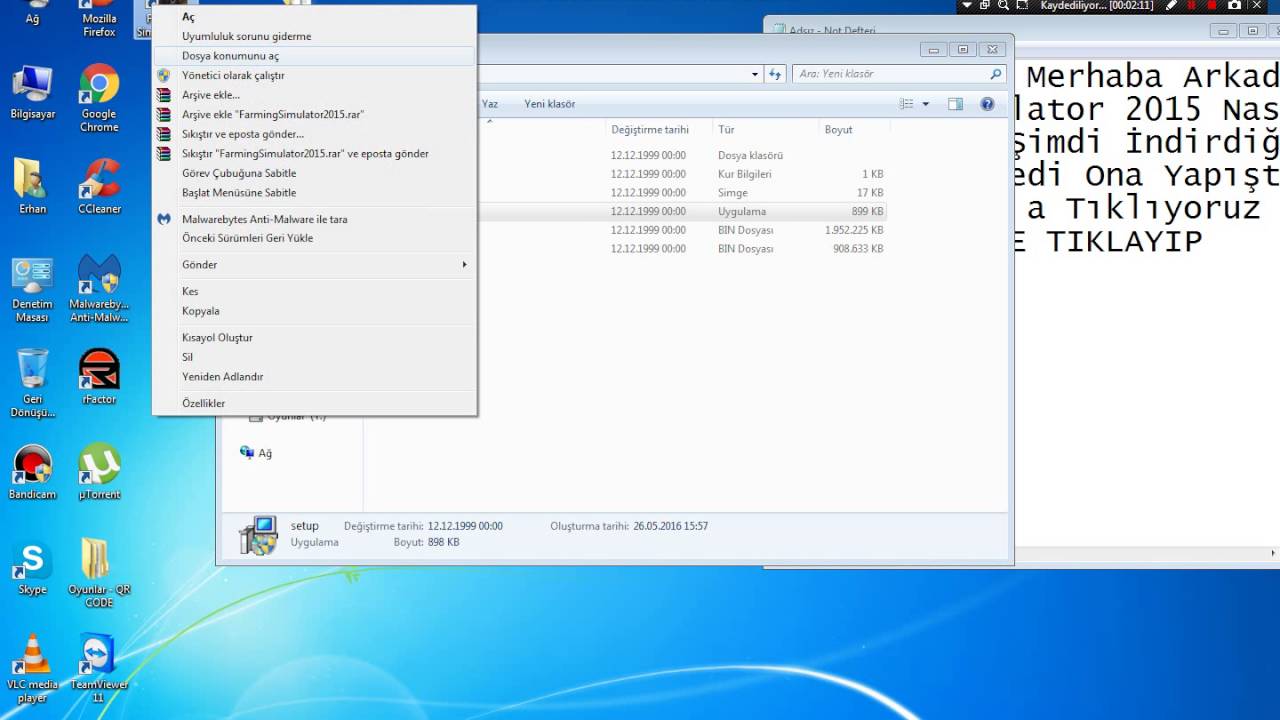Click the pencil drawing icon in recorder bar
This screenshot has height=720, width=1280.
1172,6
